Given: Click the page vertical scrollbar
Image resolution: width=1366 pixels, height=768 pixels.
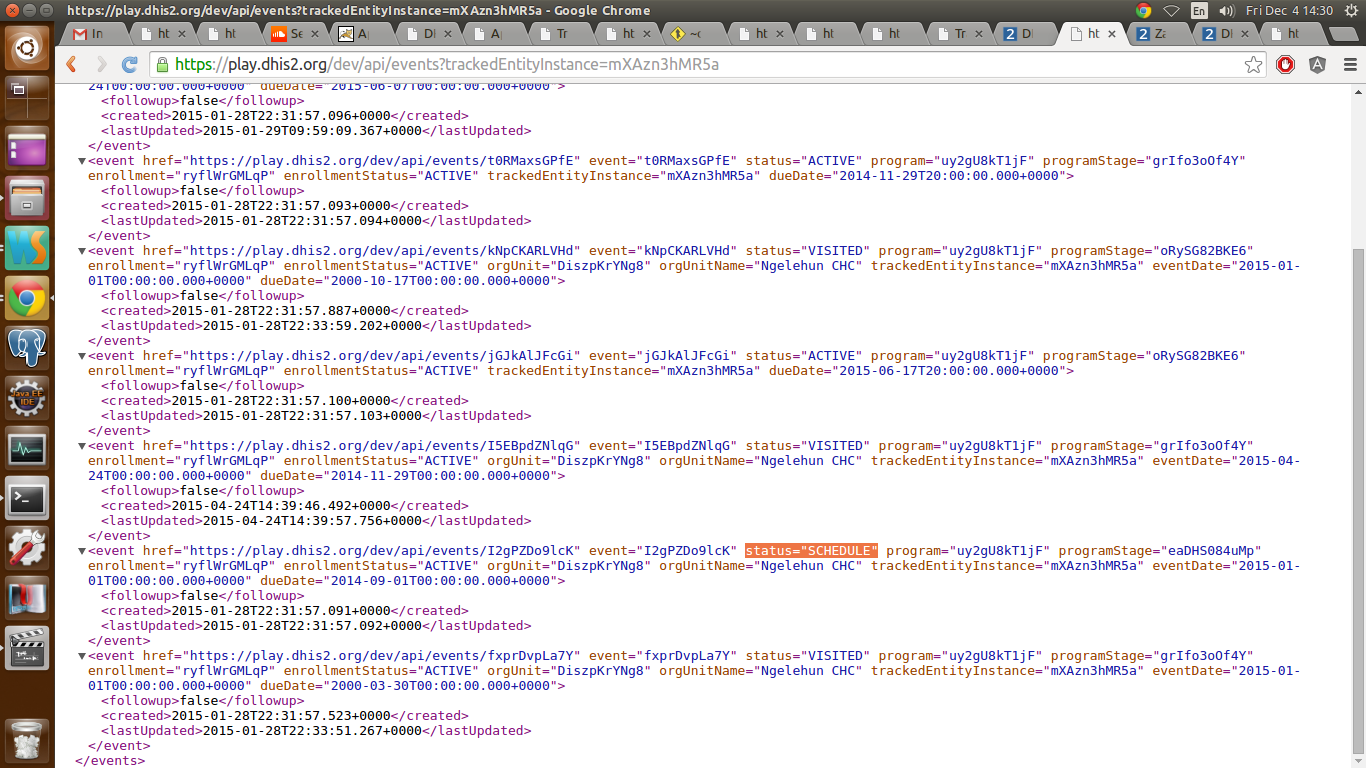Looking at the screenshot, I should pos(1357,500).
